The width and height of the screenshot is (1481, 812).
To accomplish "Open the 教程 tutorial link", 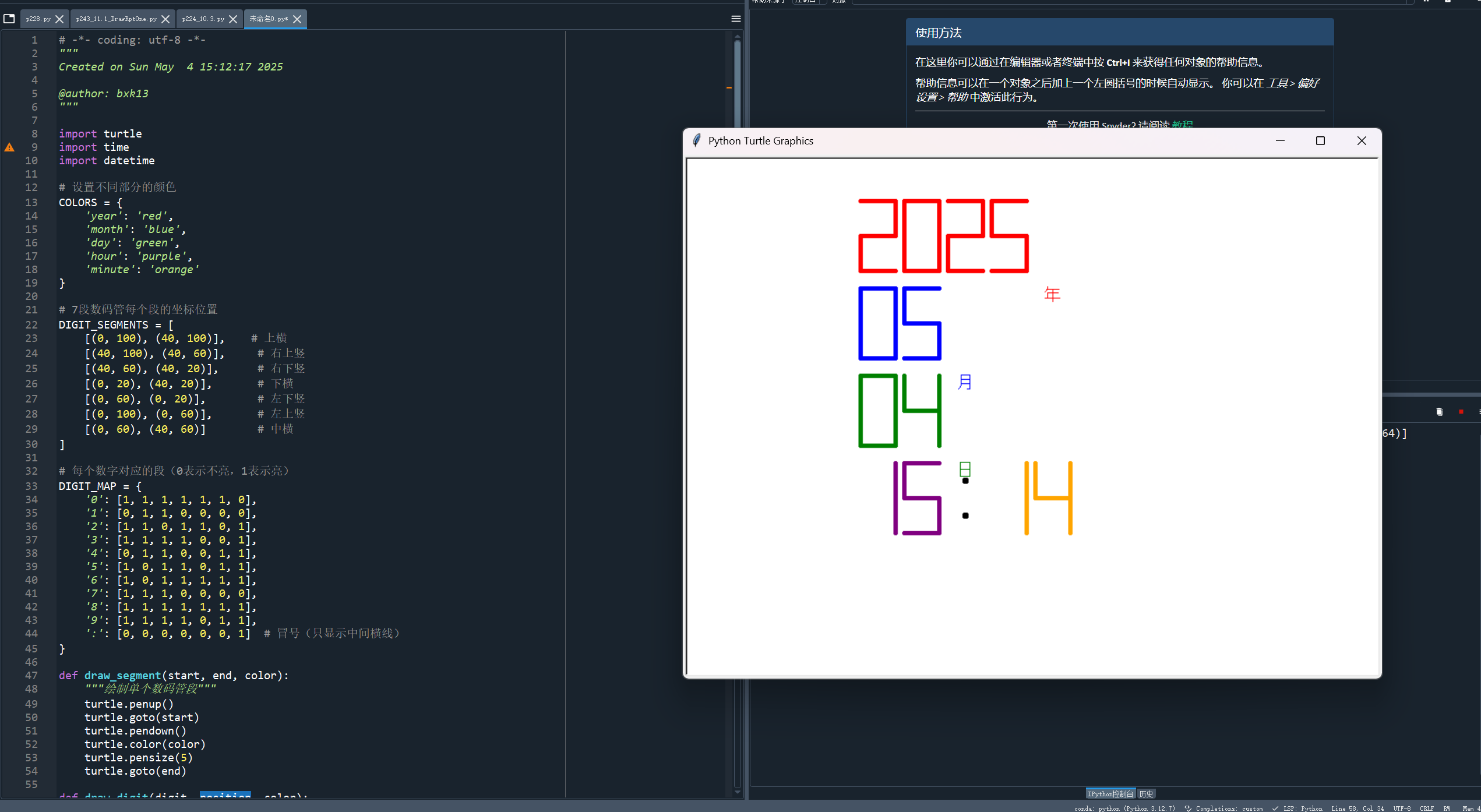I will click(1182, 125).
